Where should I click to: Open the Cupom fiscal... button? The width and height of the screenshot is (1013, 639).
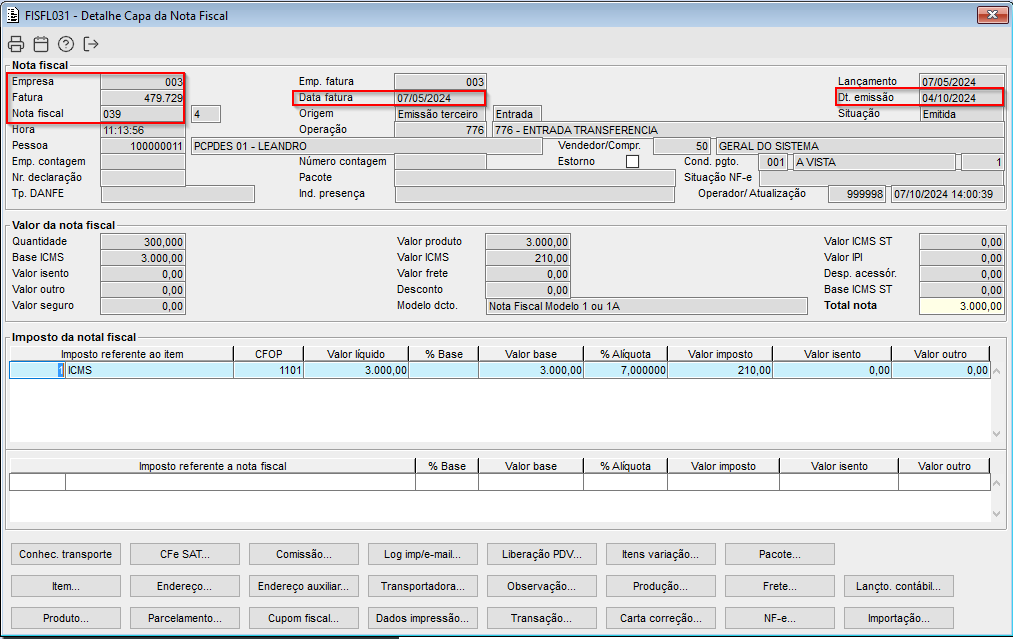[x=304, y=618]
